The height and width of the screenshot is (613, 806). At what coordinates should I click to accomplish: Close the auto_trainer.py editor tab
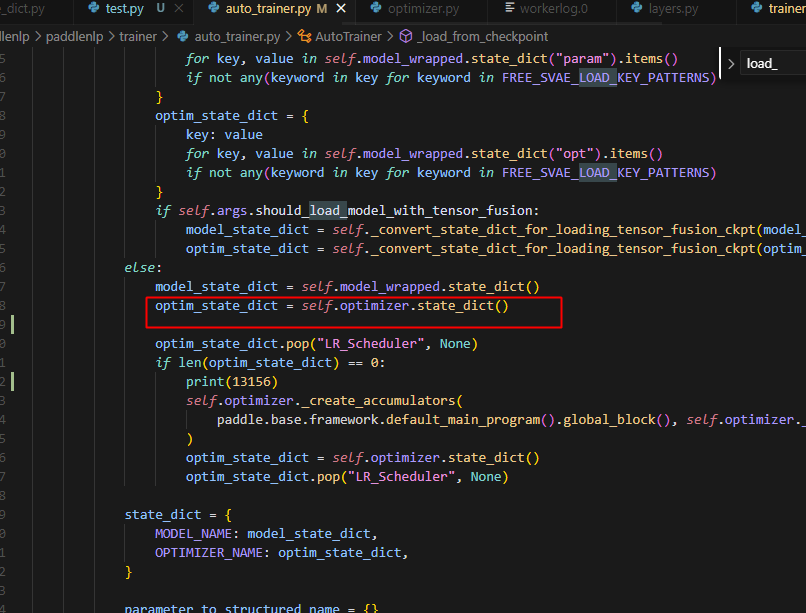(x=339, y=9)
